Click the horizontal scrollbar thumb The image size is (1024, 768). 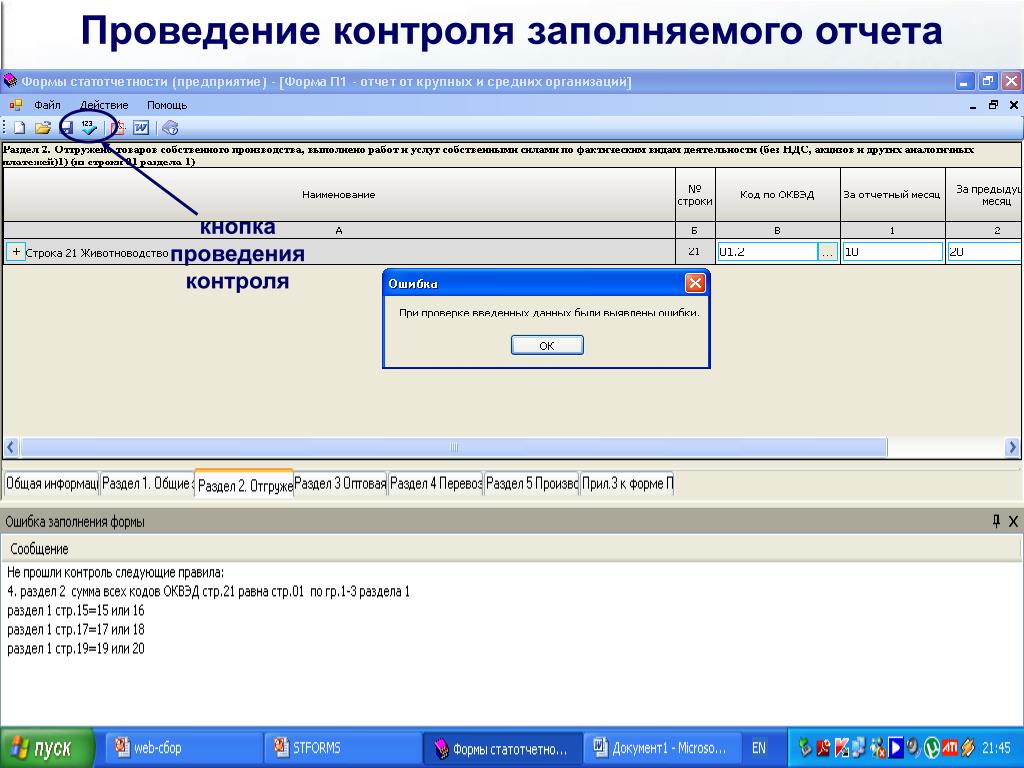[454, 447]
